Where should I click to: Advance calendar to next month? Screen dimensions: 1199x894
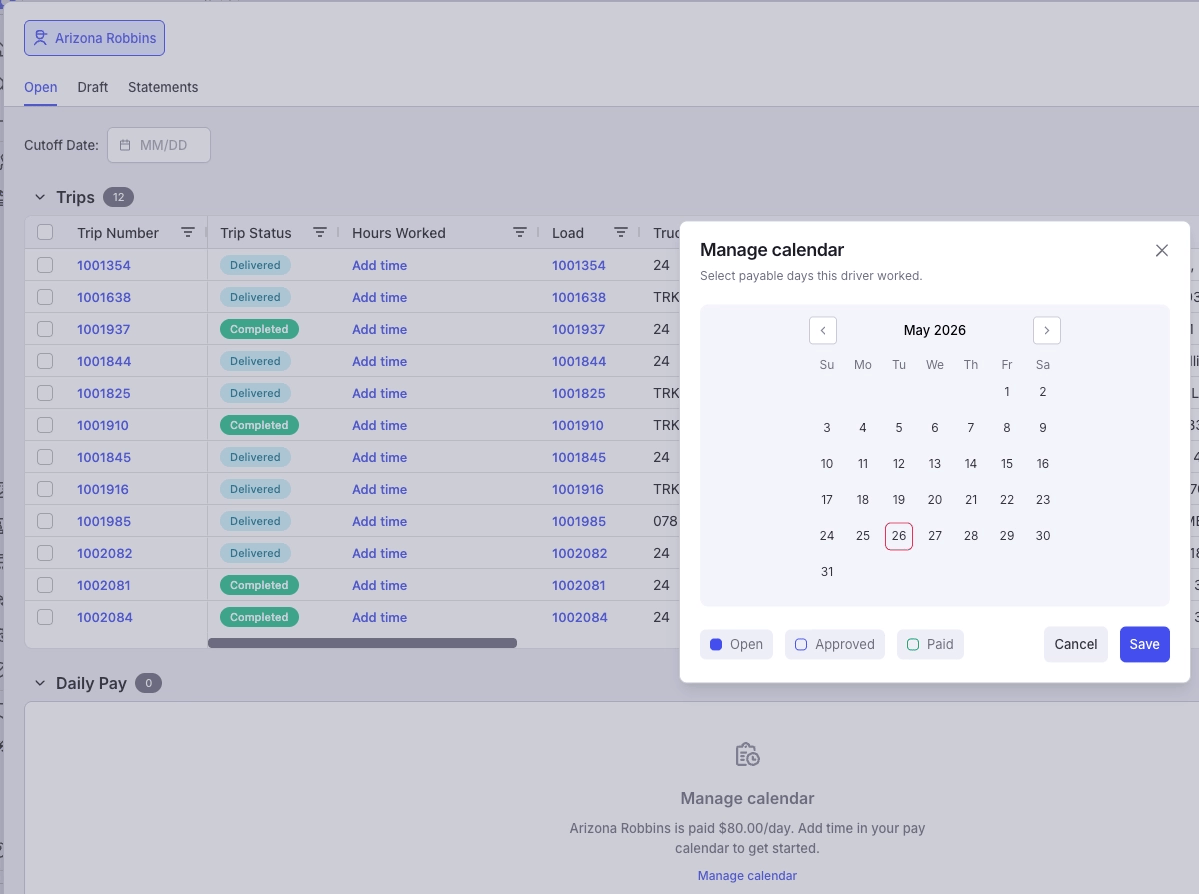point(1047,330)
